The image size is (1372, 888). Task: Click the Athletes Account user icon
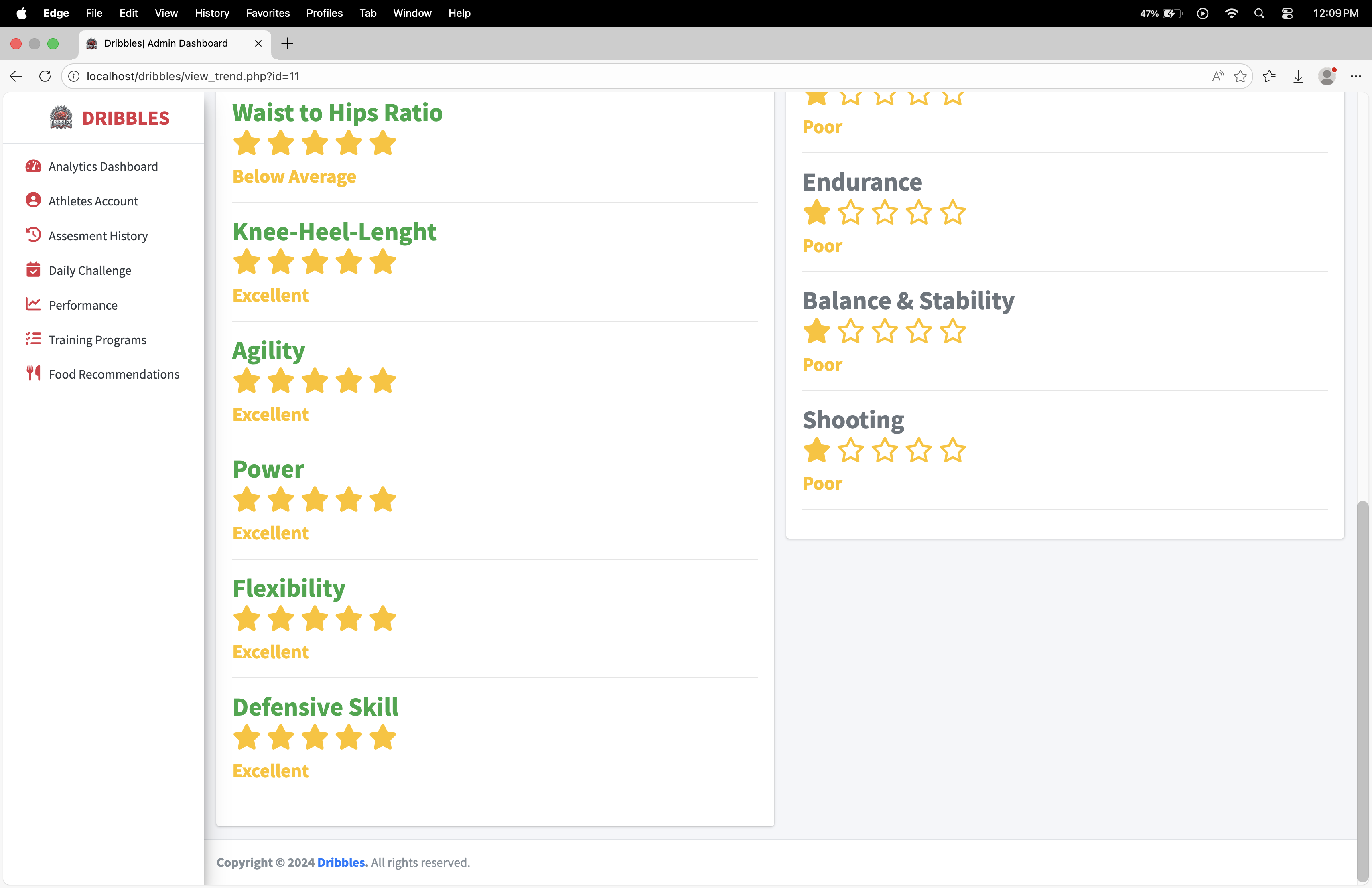click(33, 200)
